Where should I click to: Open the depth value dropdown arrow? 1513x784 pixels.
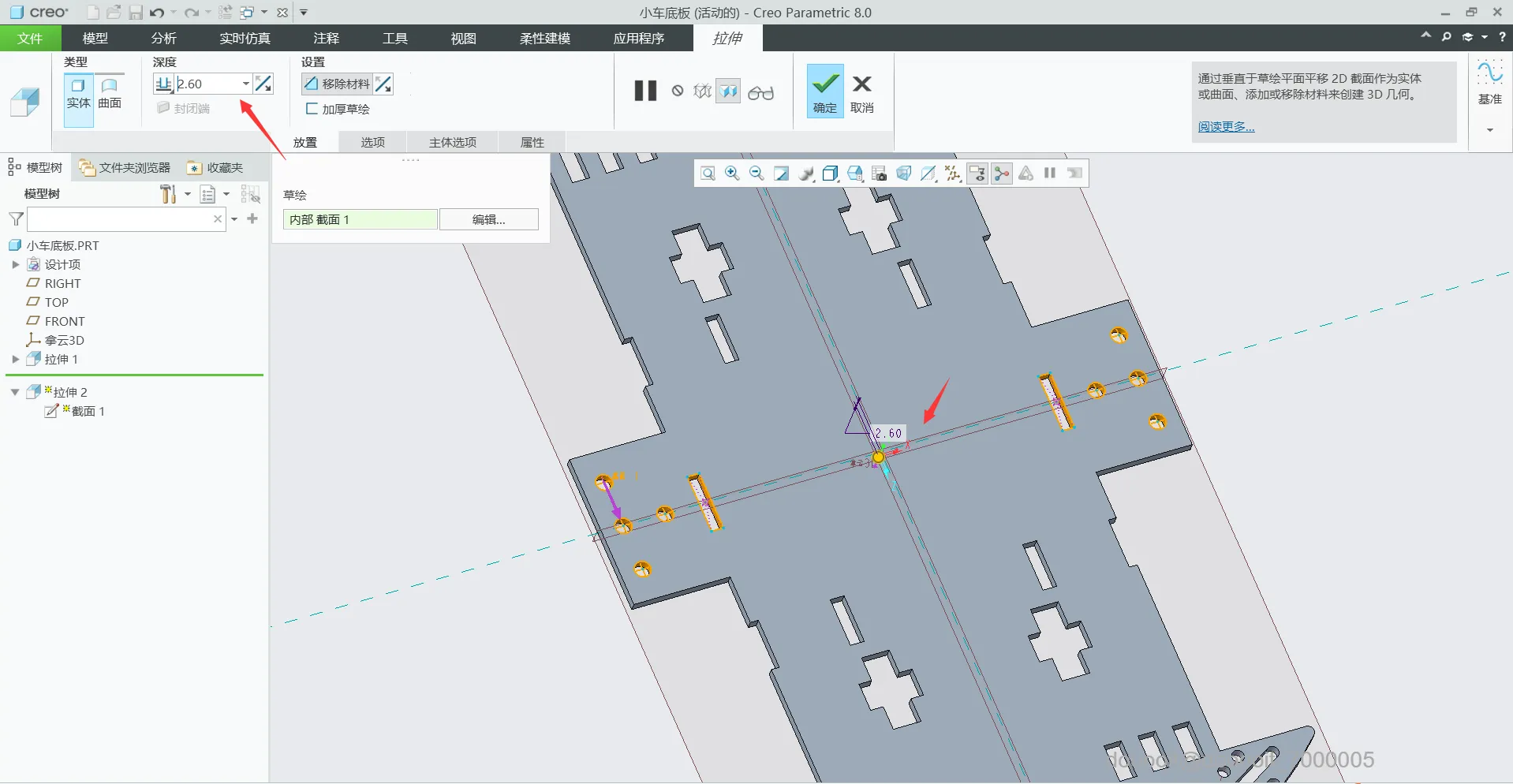[x=245, y=84]
